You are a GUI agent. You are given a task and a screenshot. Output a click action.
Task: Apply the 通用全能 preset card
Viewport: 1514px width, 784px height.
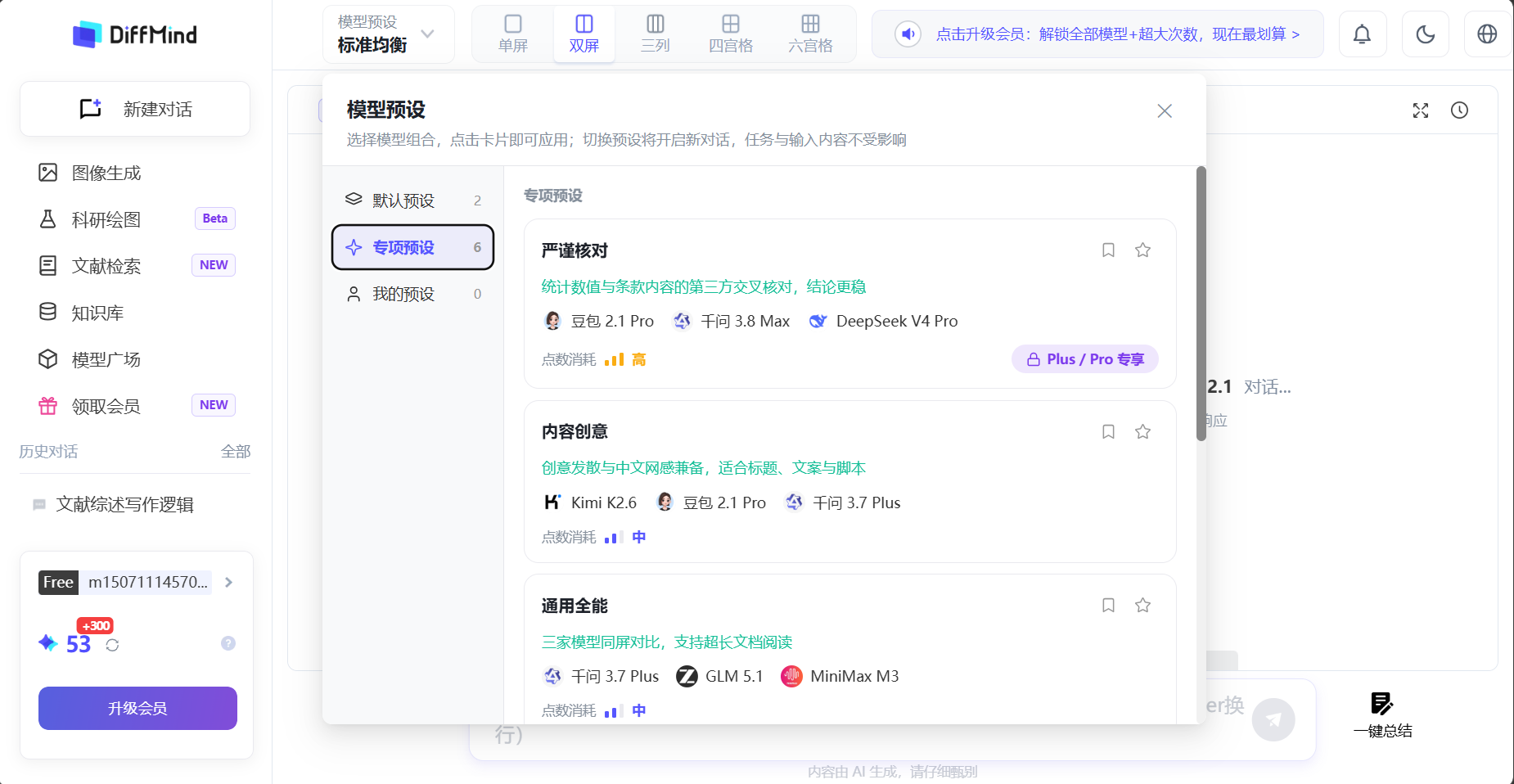[849, 649]
